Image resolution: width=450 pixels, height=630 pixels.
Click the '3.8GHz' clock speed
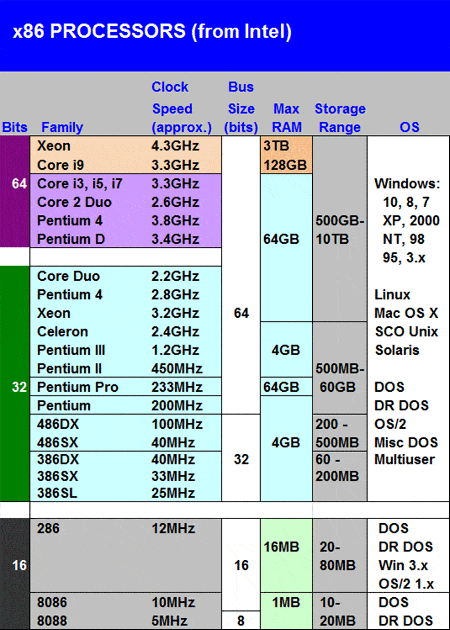pyautogui.click(x=175, y=221)
